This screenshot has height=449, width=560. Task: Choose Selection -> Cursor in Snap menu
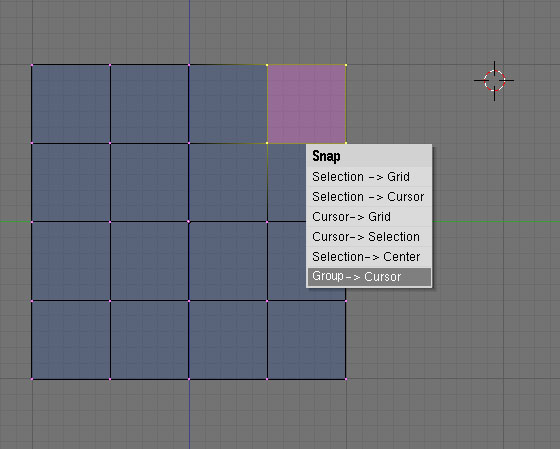tap(369, 197)
